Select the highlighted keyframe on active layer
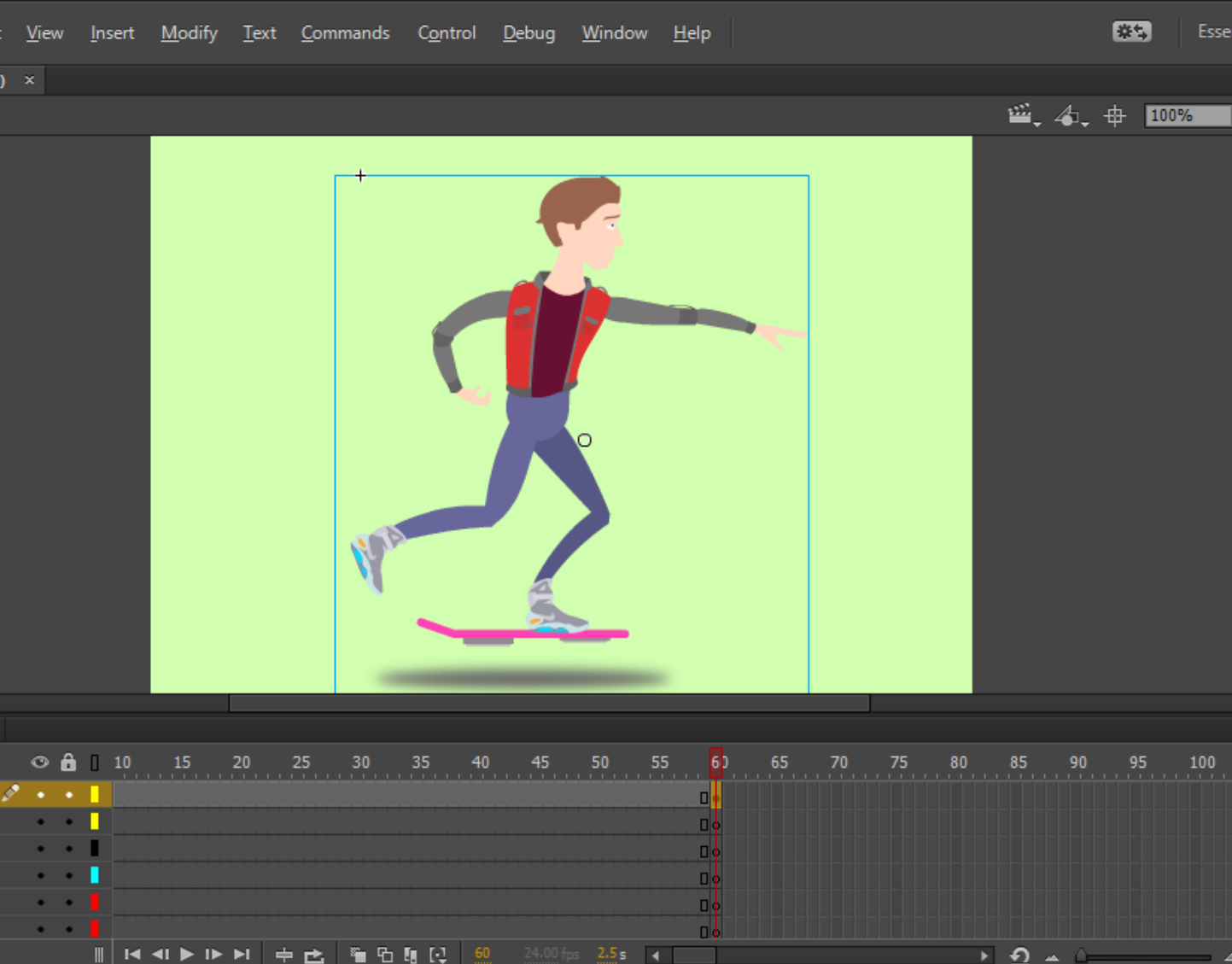Screen dimensions: 1232x964 point(715,797)
